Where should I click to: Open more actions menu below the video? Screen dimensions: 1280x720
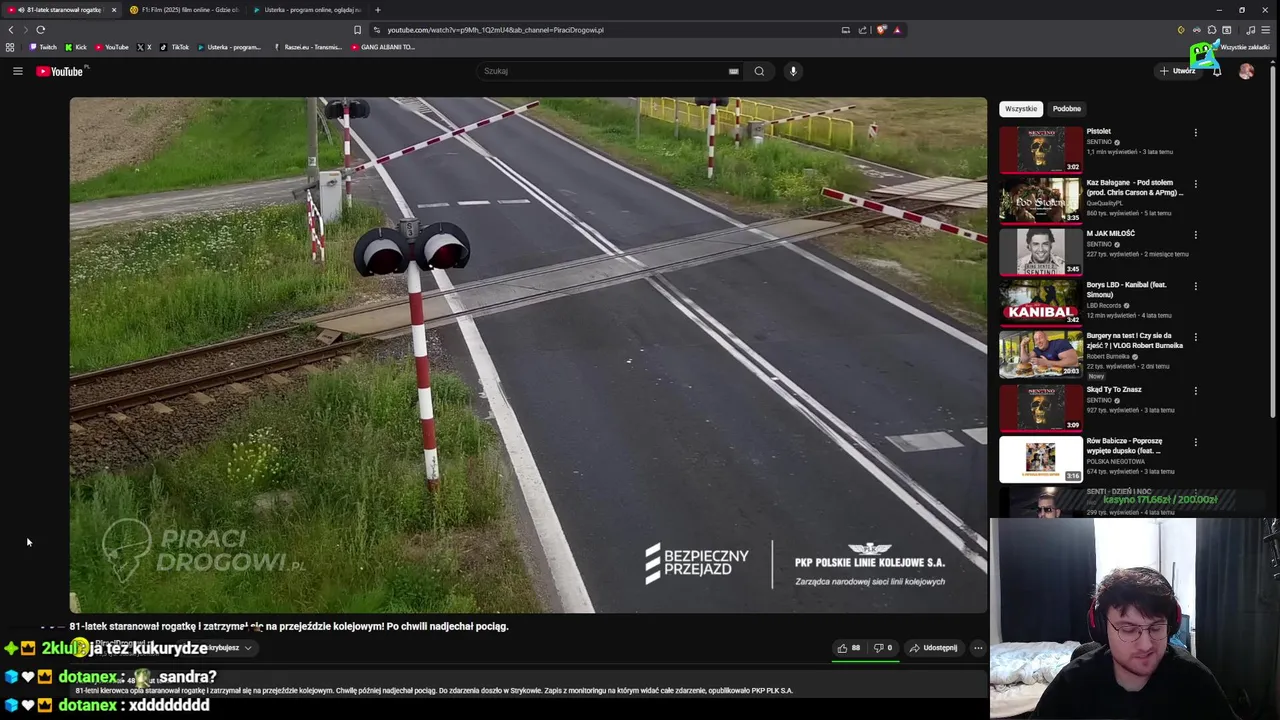pos(978,648)
